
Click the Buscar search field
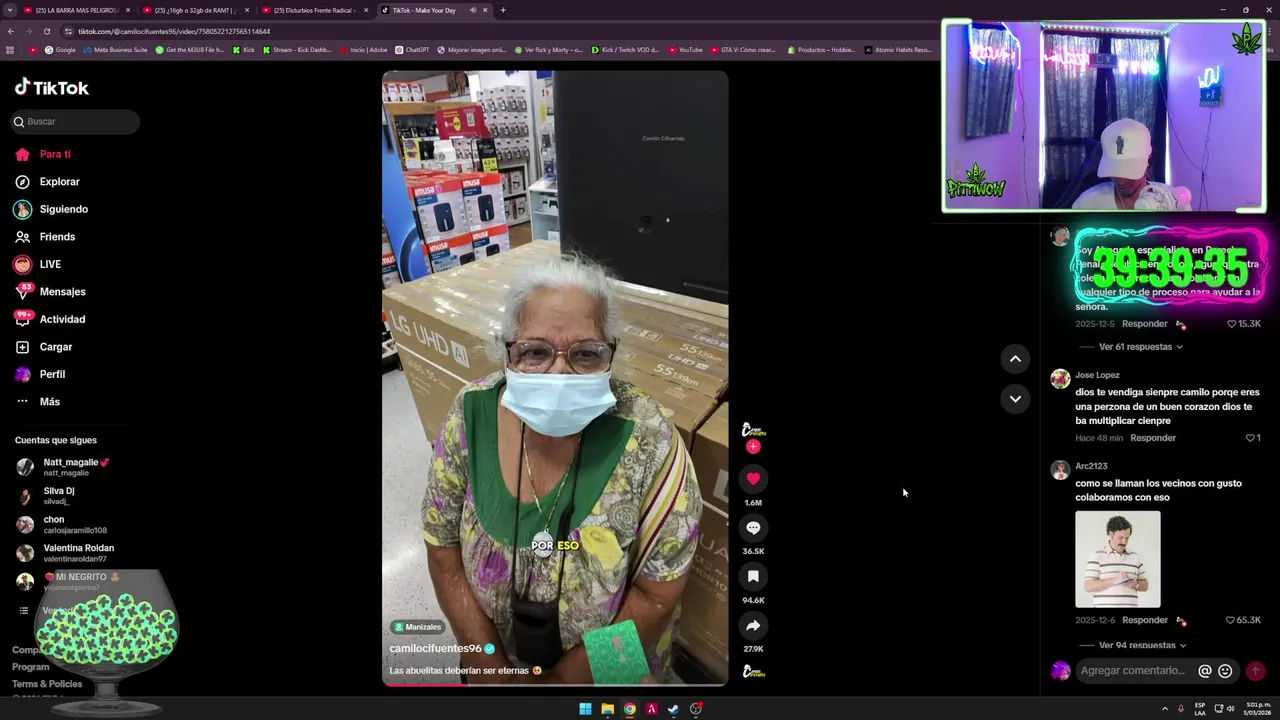[x=75, y=121]
